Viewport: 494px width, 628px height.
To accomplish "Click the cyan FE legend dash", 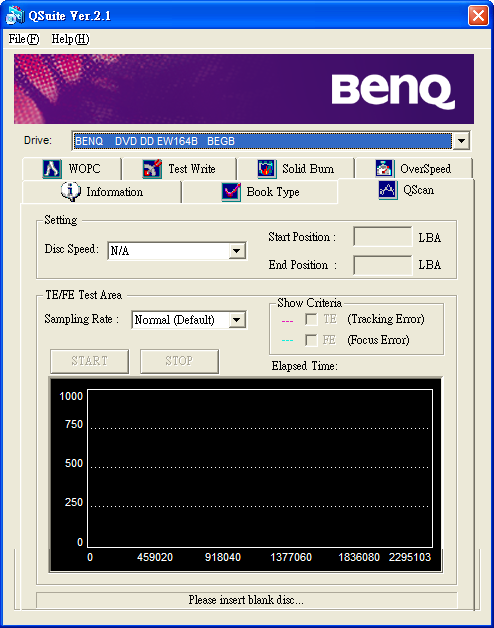I will tap(287, 340).
